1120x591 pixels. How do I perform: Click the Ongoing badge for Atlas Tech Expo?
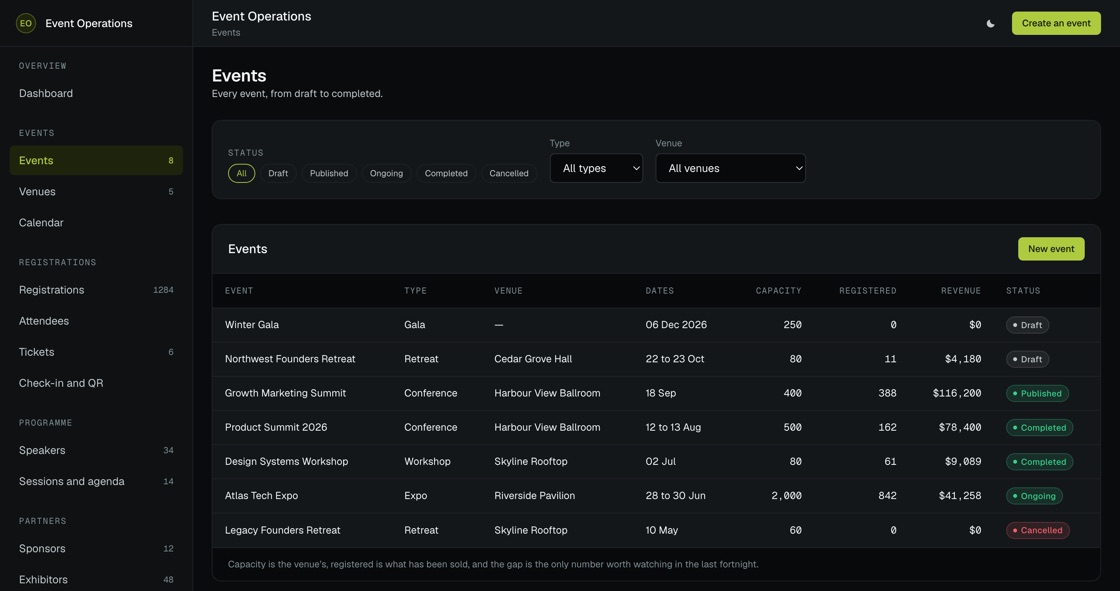pyautogui.click(x=1034, y=496)
